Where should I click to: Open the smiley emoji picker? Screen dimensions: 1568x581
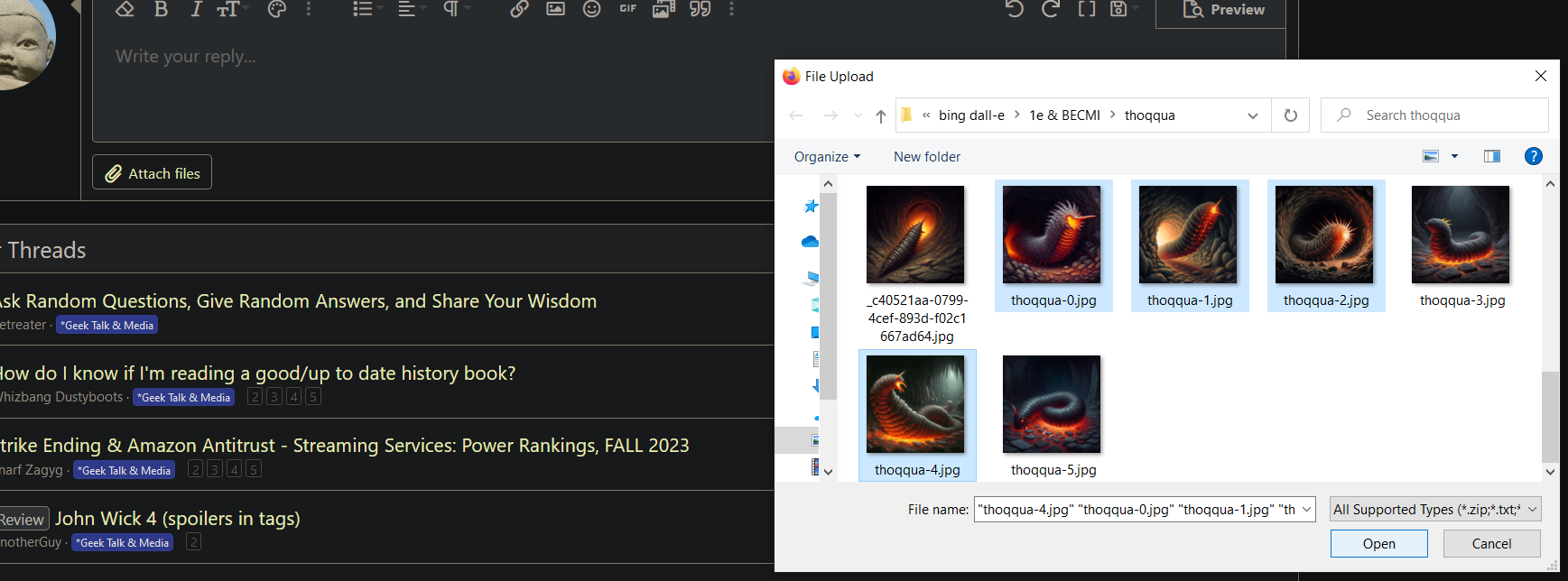[591, 9]
